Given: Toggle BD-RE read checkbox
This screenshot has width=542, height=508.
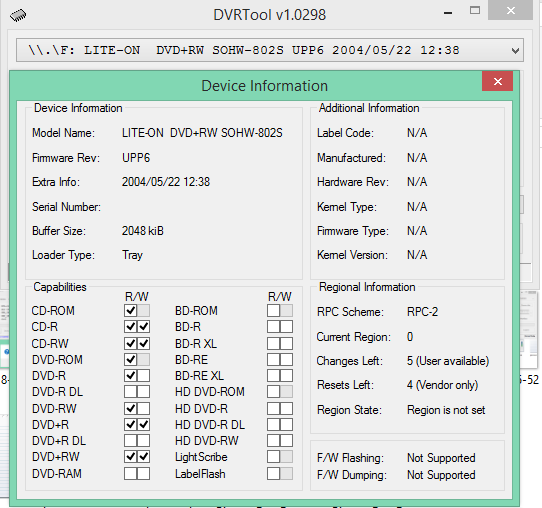Looking at the screenshot, I should tap(273, 359).
